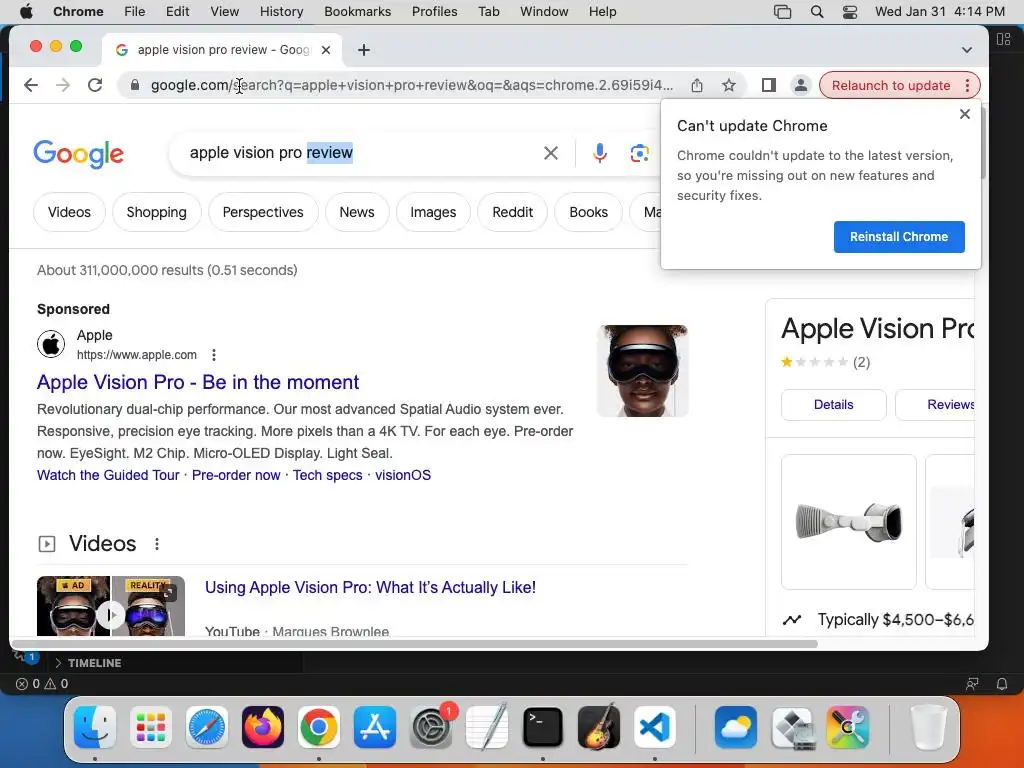The height and width of the screenshot is (768, 1024).
Task: Open Using Apple Vision Pro video link
Action: click(370, 587)
